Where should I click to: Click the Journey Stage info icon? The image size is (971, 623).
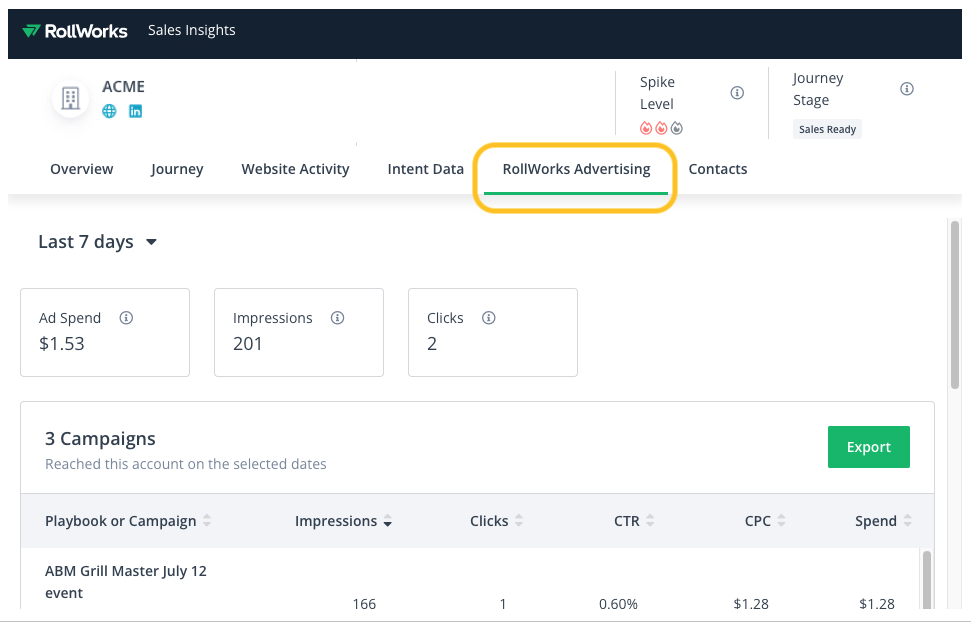coord(907,89)
